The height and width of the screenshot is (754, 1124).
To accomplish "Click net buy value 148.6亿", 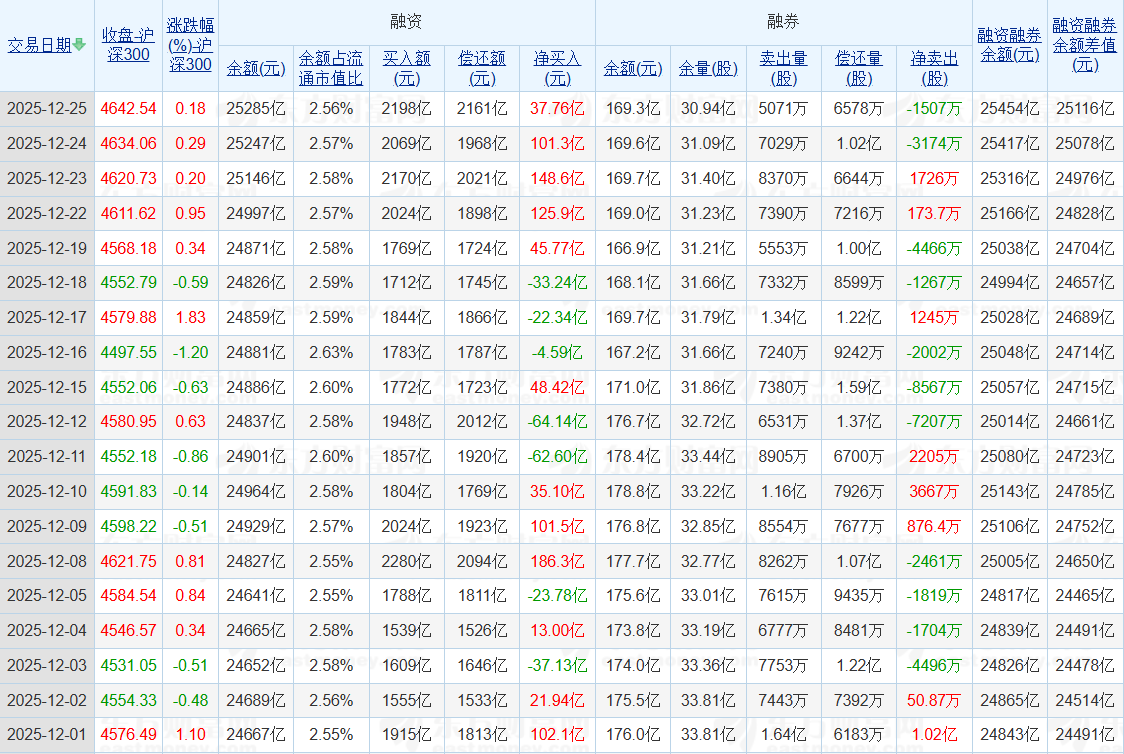I will coord(557,178).
